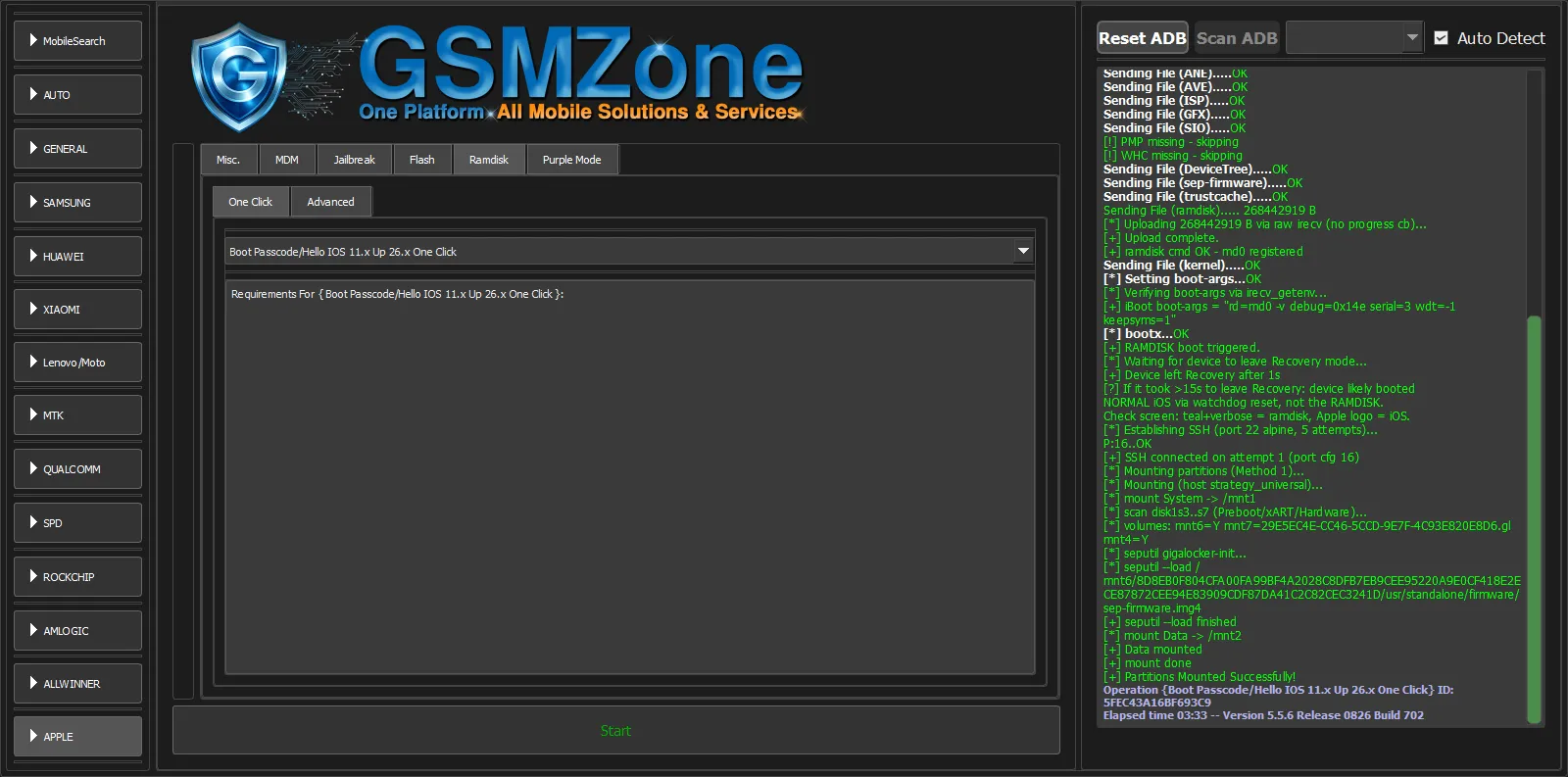The height and width of the screenshot is (777, 1568).
Task: Click the 'Sending File (DeviceTree)' log line
Action: tap(1196, 170)
